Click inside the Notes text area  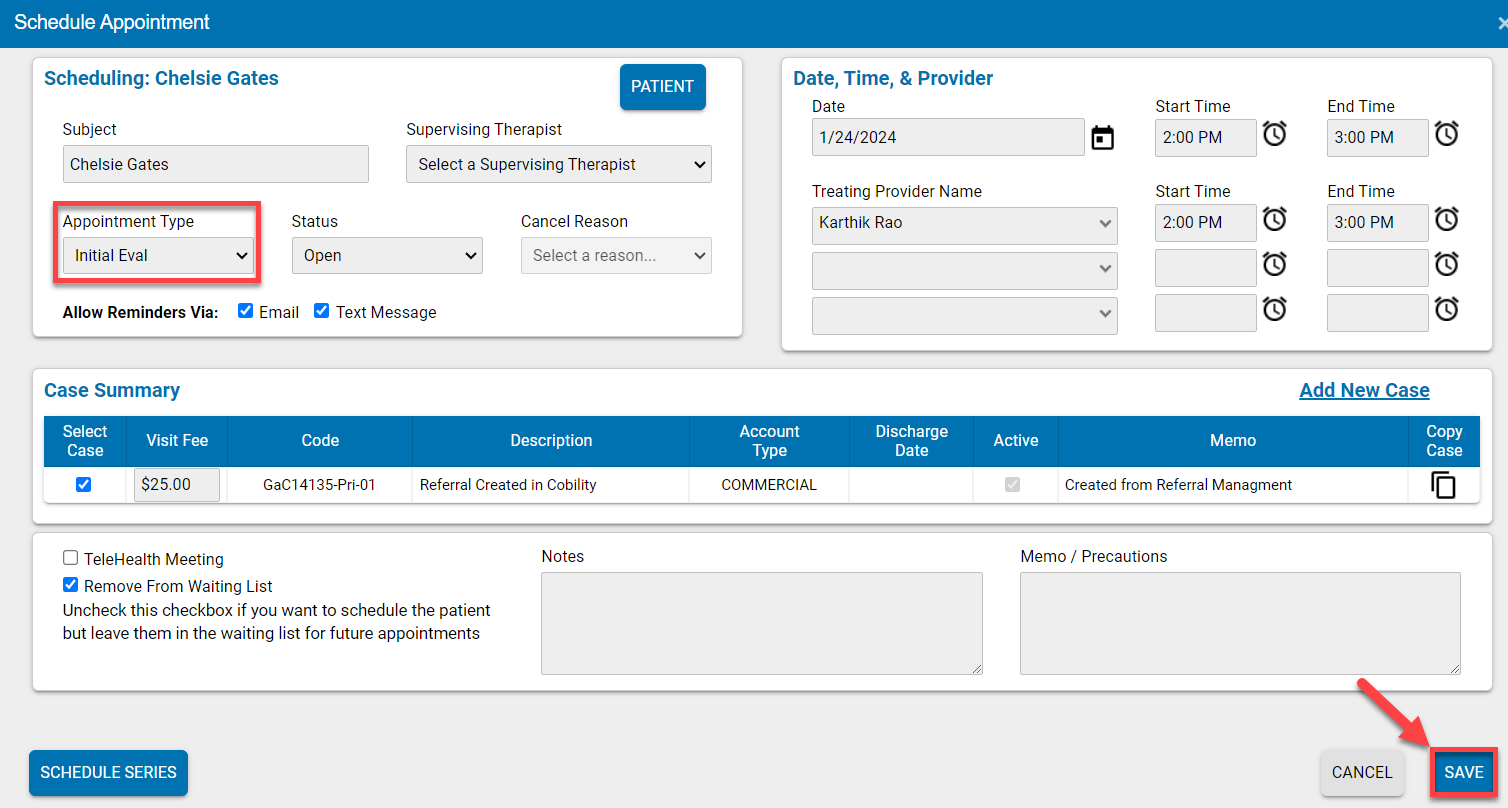pos(761,620)
